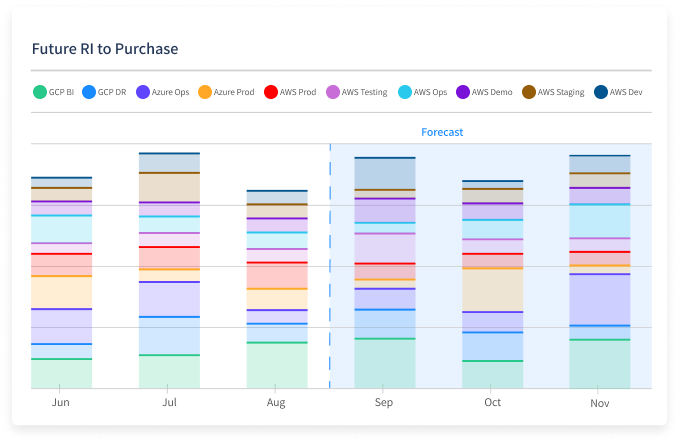Select the AWS Testing segment in Sep bar
Screen dimensions: 679x443
click(385, 248)
